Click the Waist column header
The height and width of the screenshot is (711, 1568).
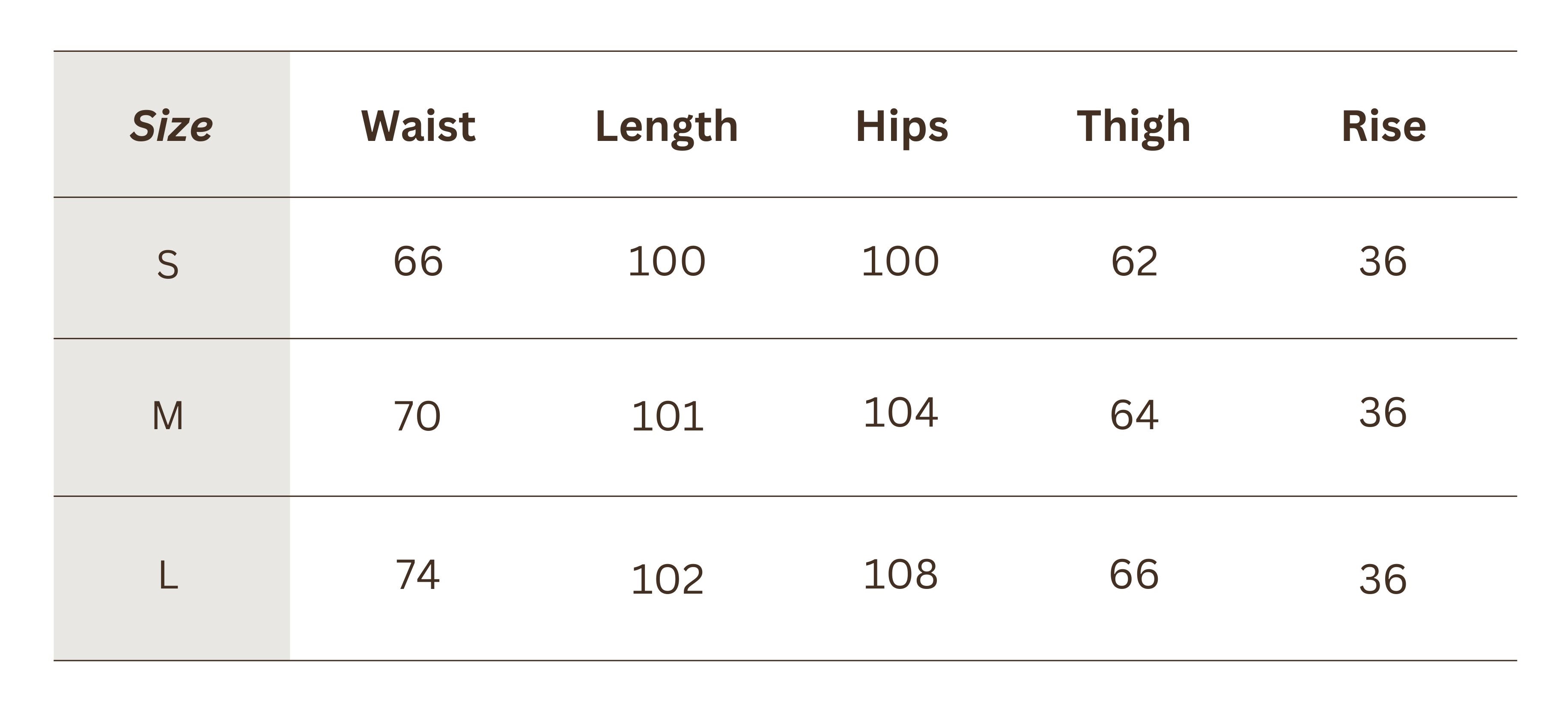point(418,126)
